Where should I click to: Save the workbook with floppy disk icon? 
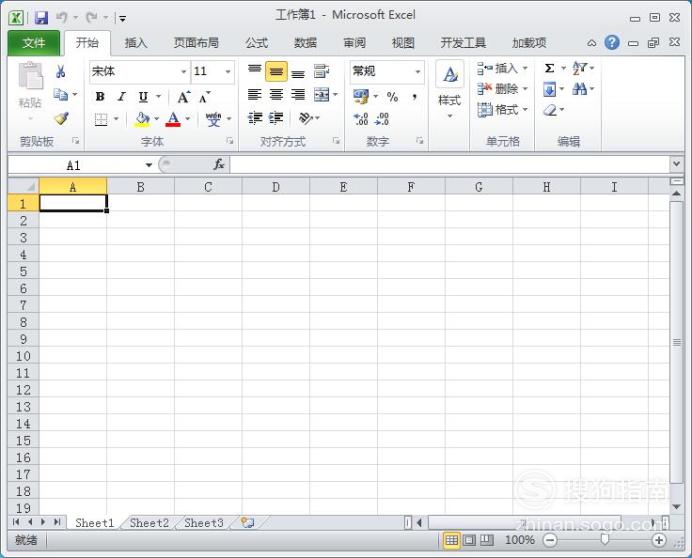(x=41, y=18)
